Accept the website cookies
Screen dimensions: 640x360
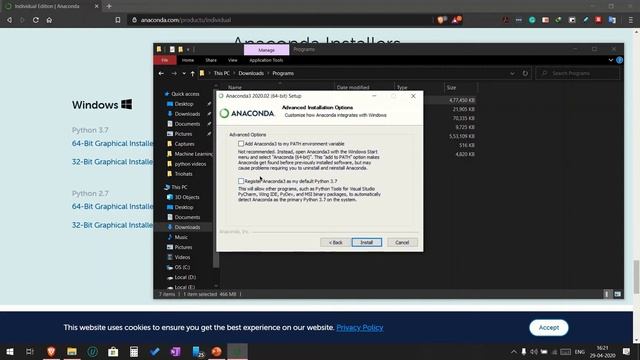coord(549,327)
